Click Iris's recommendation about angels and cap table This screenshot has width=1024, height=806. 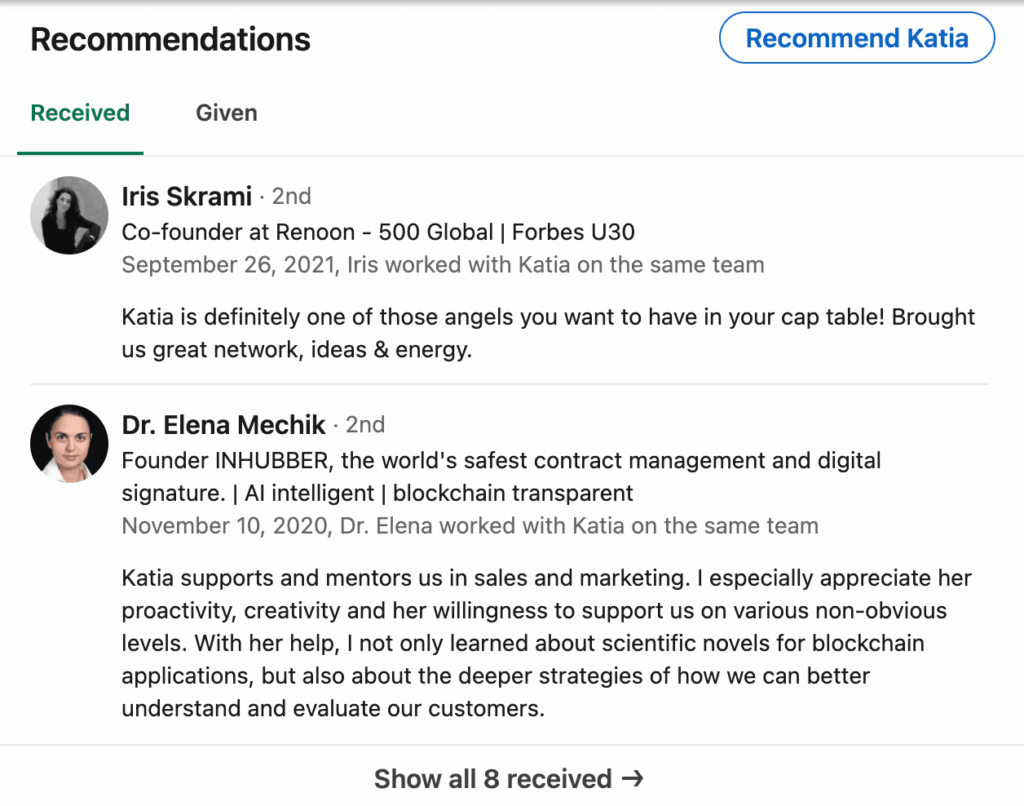click(x=548, y=333)
